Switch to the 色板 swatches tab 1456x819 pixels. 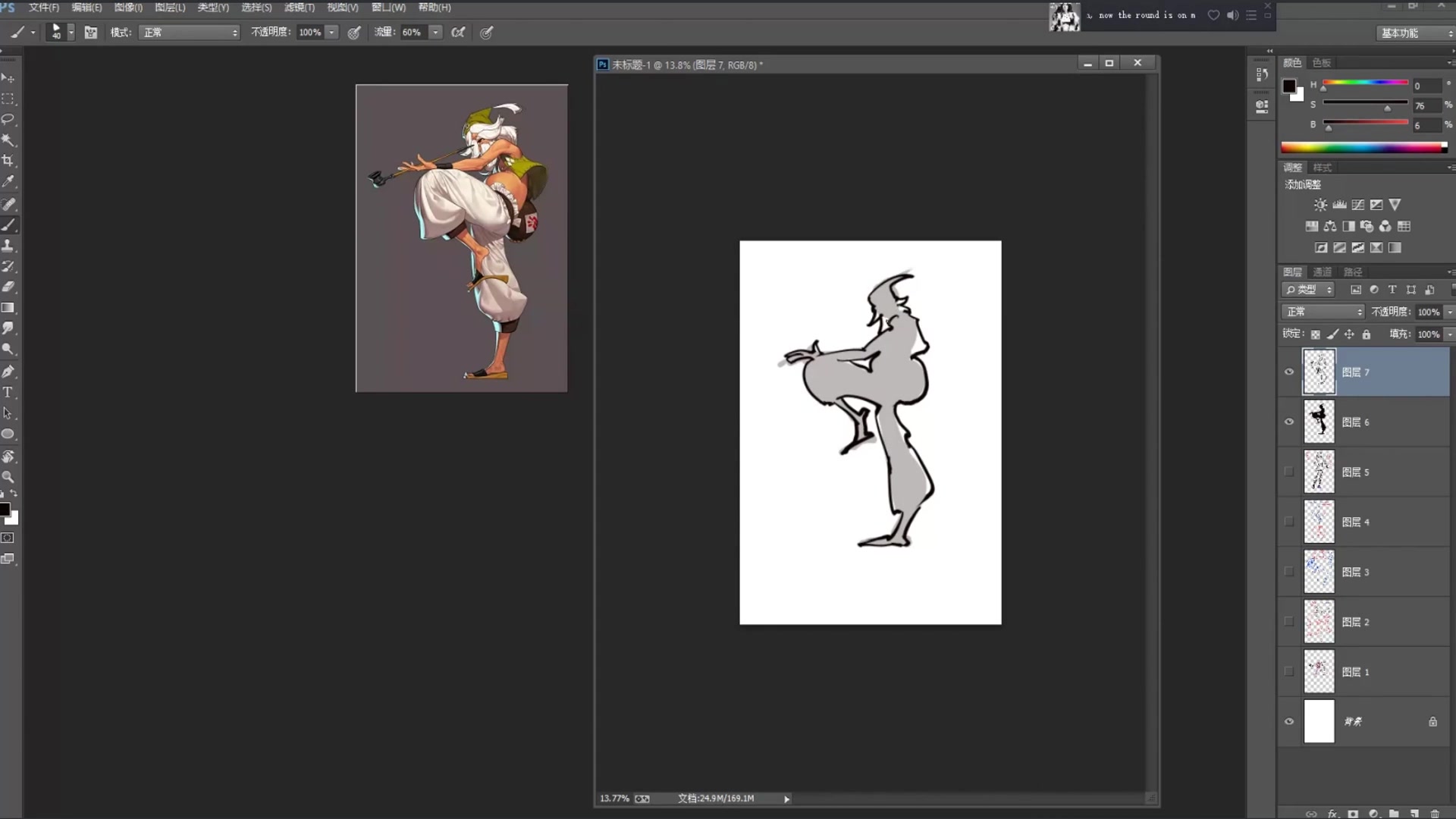(x=1322, y=62)
